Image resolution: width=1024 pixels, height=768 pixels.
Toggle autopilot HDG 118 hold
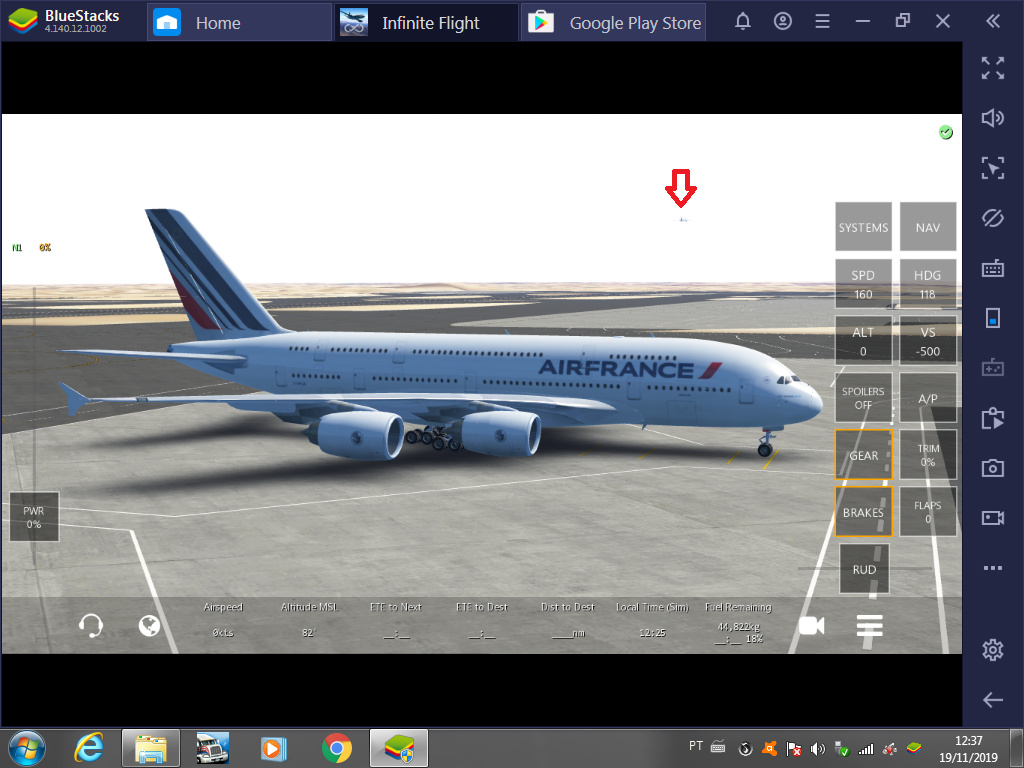(927, 283)
